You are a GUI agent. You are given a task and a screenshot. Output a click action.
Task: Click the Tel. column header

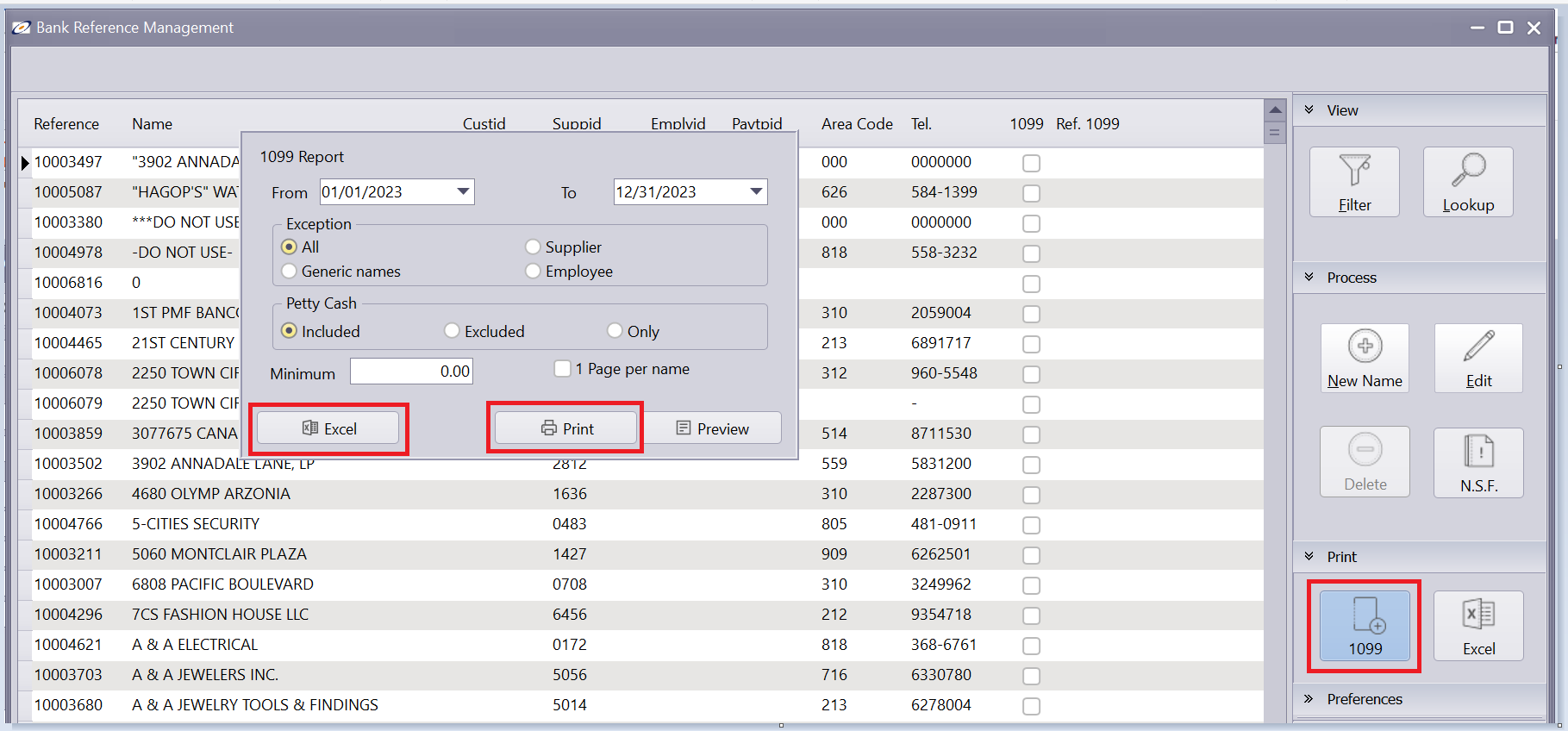[x=921, y=124]
